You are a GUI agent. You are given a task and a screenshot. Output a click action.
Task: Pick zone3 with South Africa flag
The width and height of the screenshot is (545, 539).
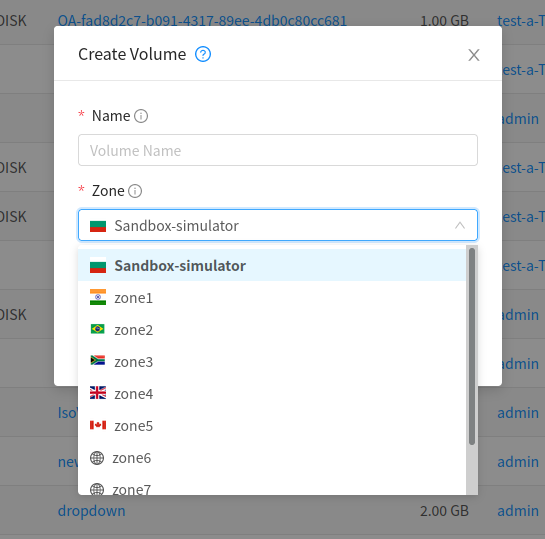pos(272,362)
